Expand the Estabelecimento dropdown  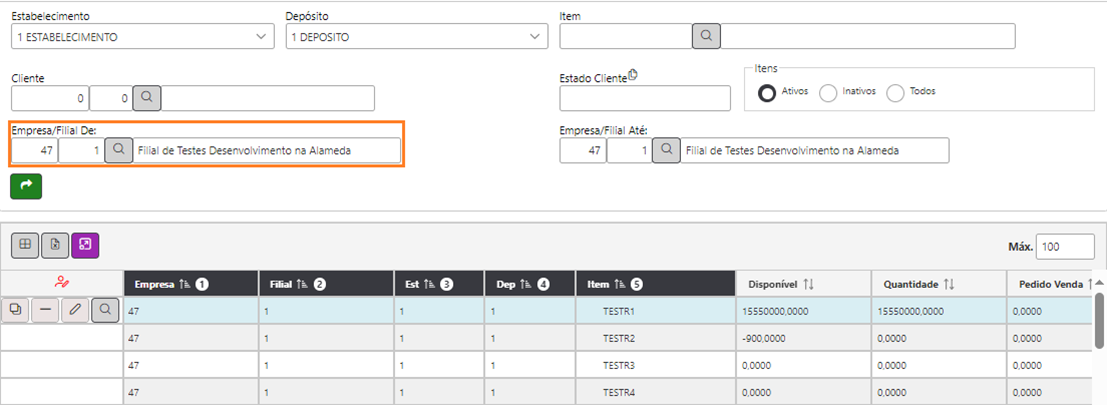143,37
